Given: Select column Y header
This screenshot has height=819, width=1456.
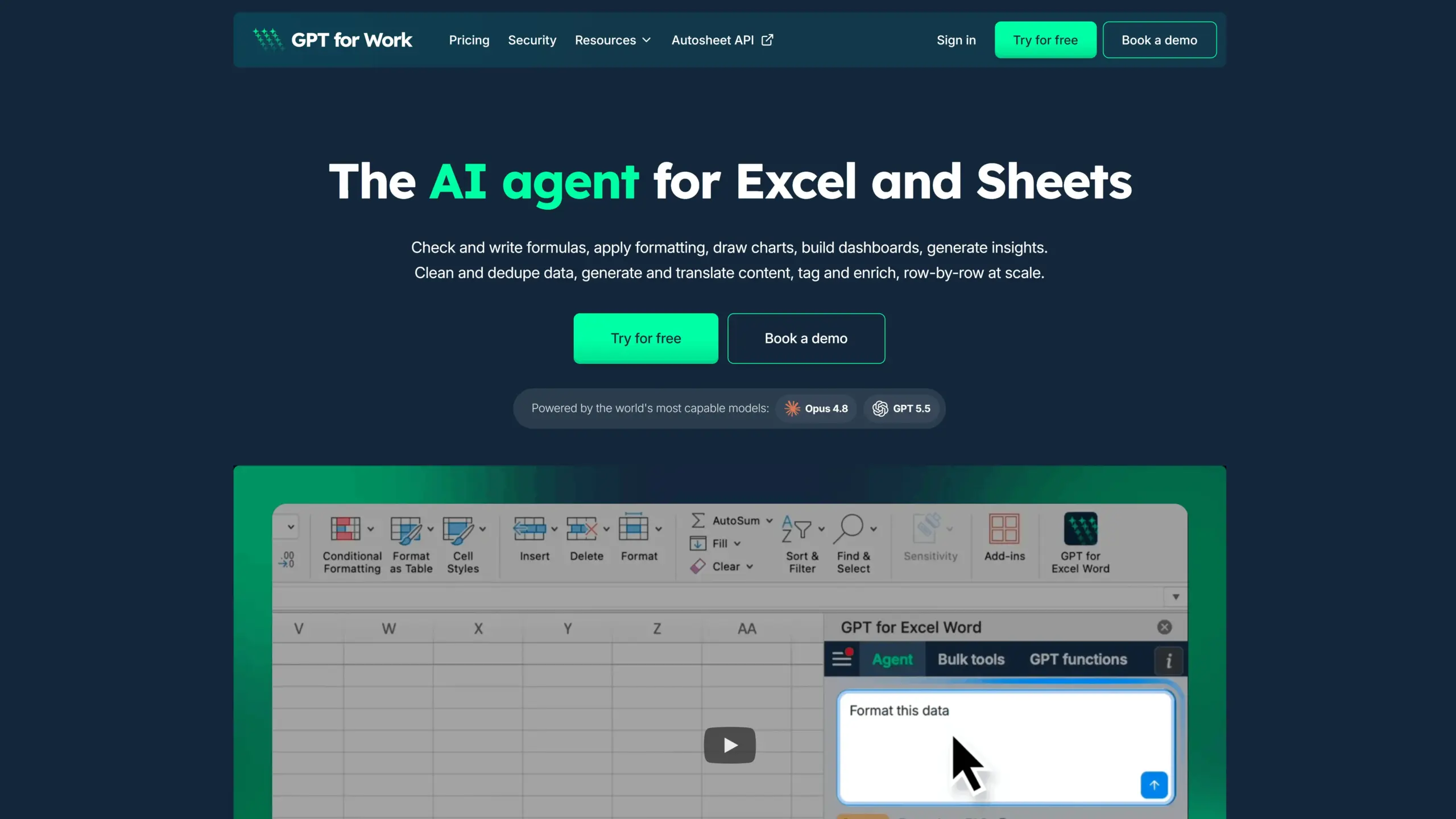Looking at the screenshot, I should point(568,628).
